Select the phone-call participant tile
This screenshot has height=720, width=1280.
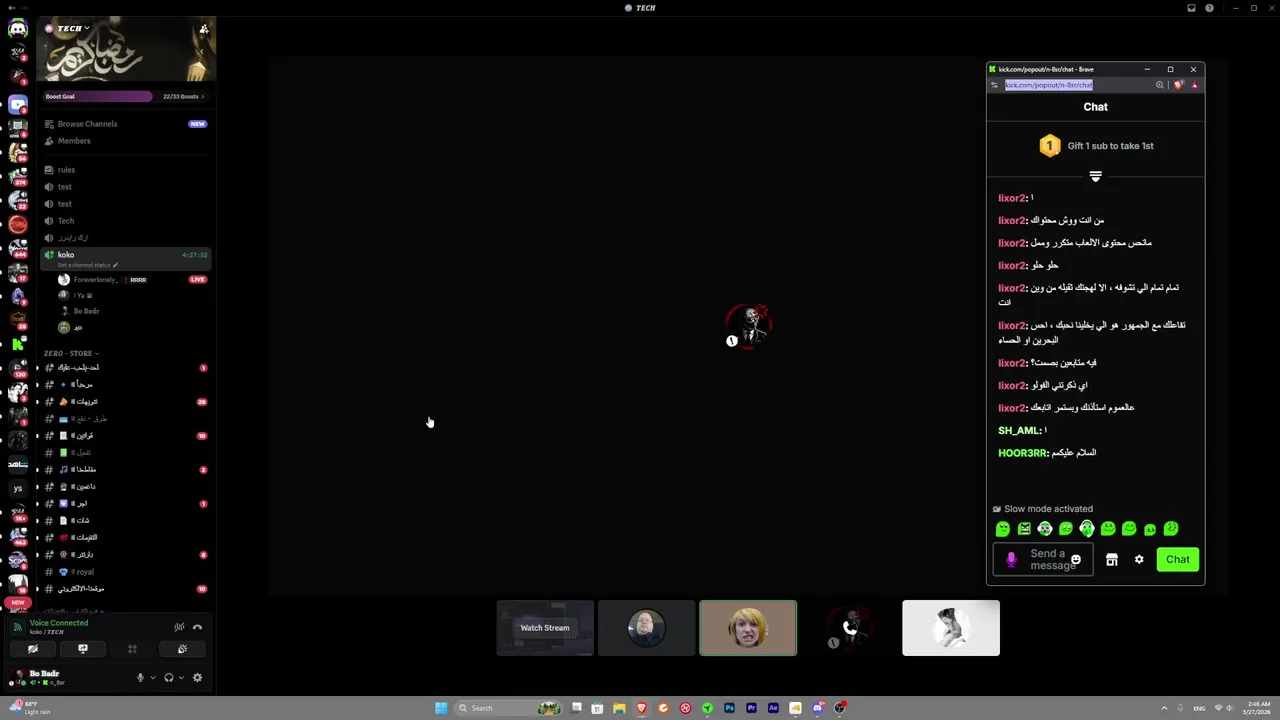pos(849,628)
